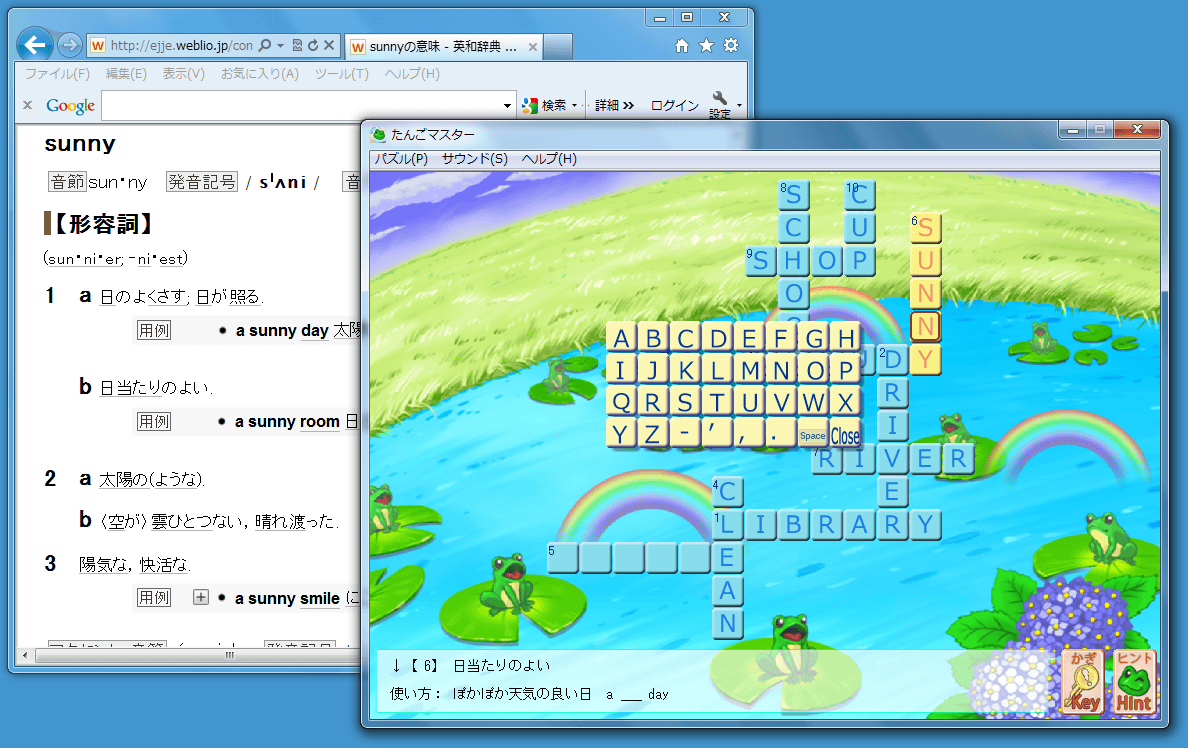This screenshot has width=1188, height=748.
Task: Choose letter S on letter picker
Action: pyautogui.click(x=685, y=402)
